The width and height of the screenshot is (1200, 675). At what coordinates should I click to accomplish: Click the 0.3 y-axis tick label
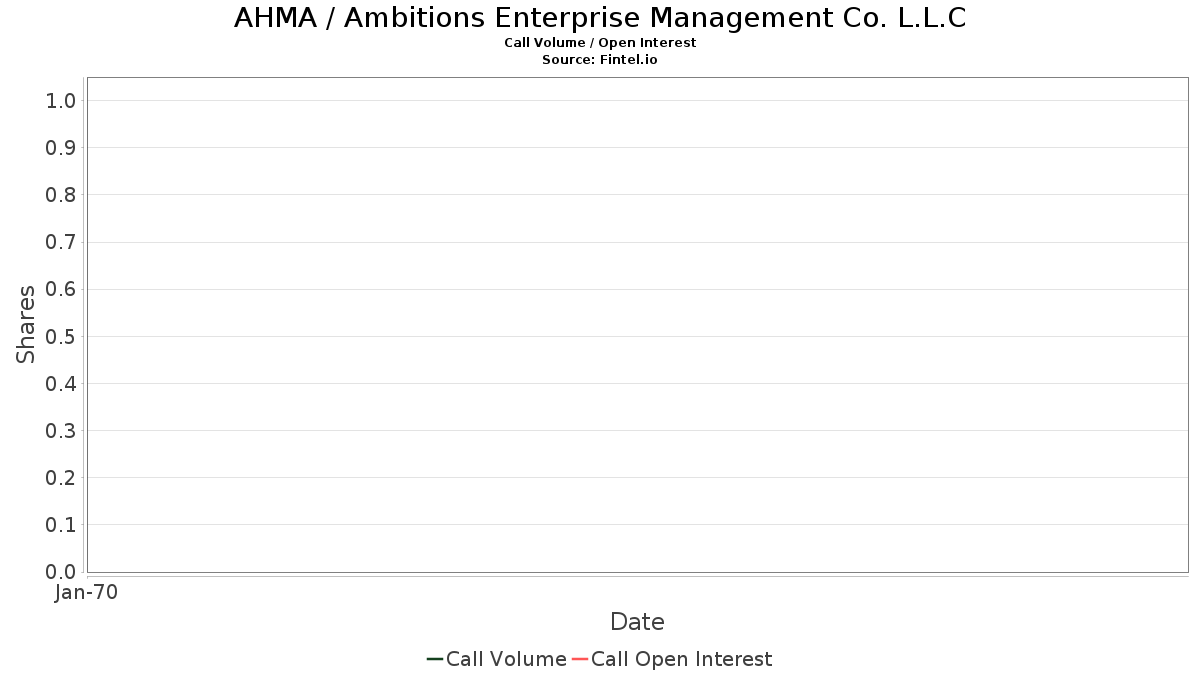coord(61,431)
